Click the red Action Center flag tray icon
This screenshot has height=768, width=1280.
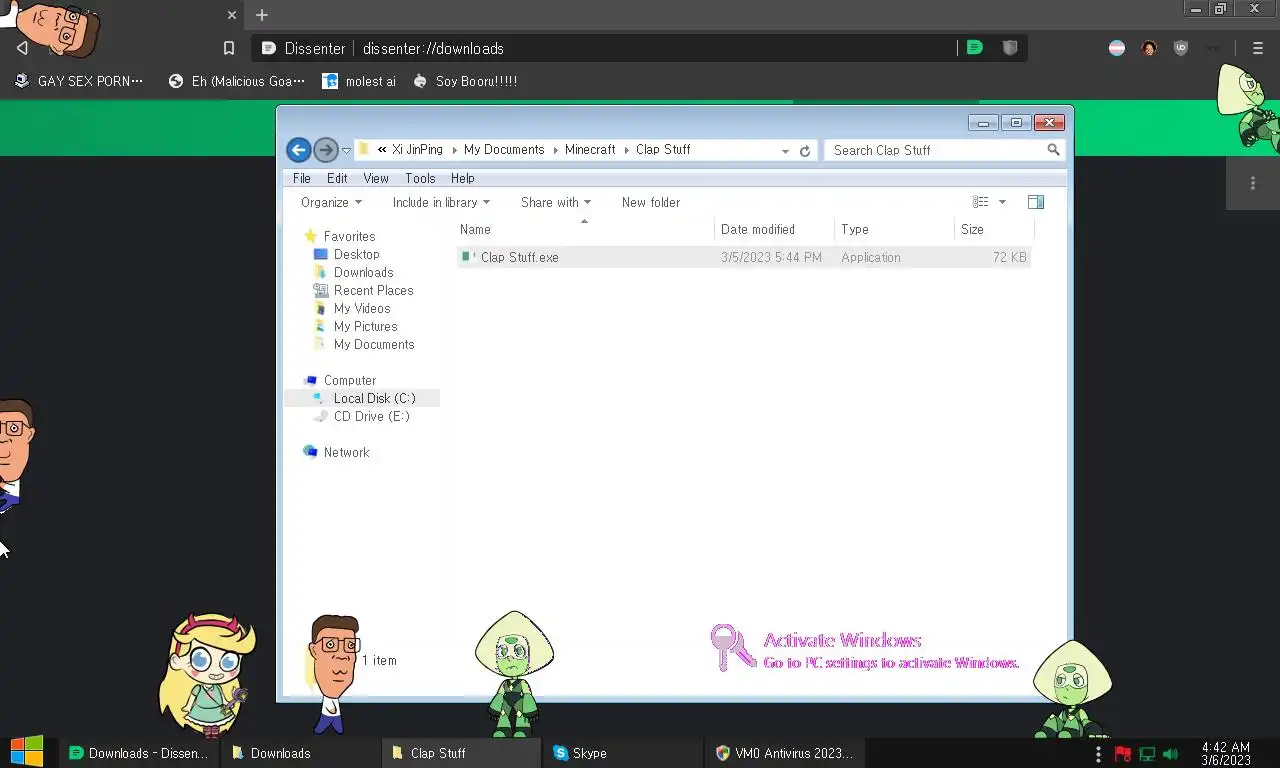(1122, 754)
